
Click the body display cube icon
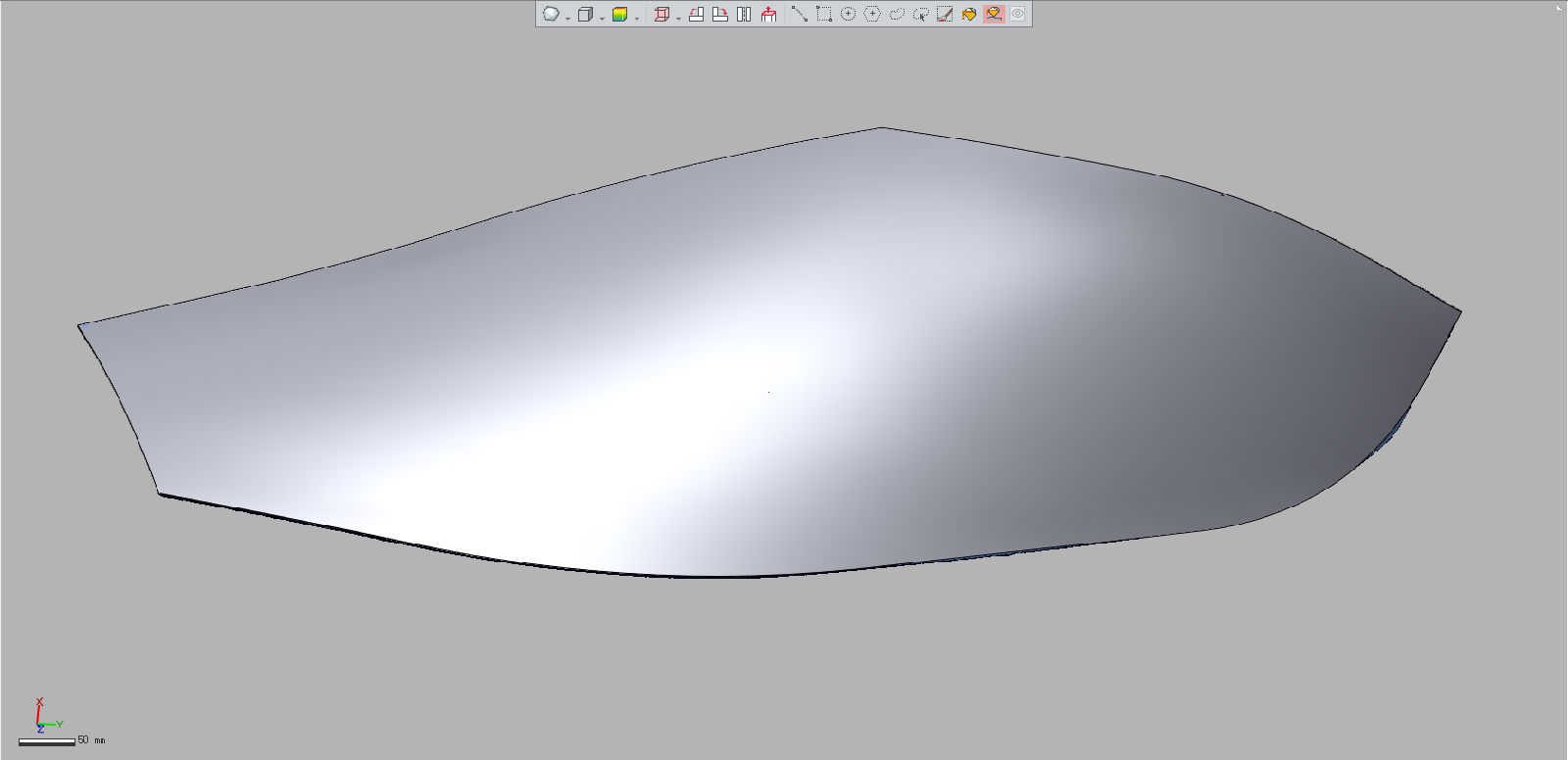pos(585,14)
